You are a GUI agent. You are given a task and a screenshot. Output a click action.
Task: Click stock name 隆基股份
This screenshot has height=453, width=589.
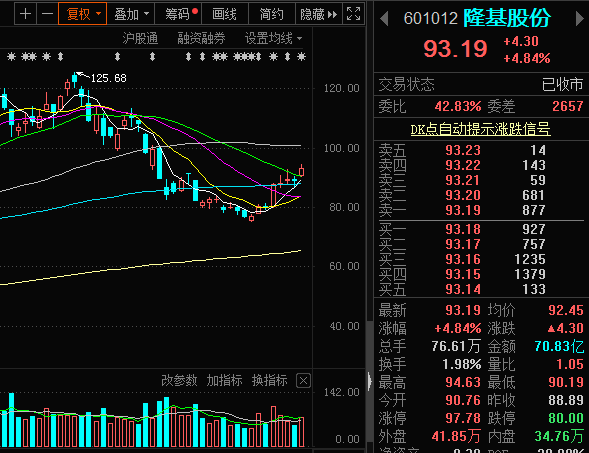507,18
